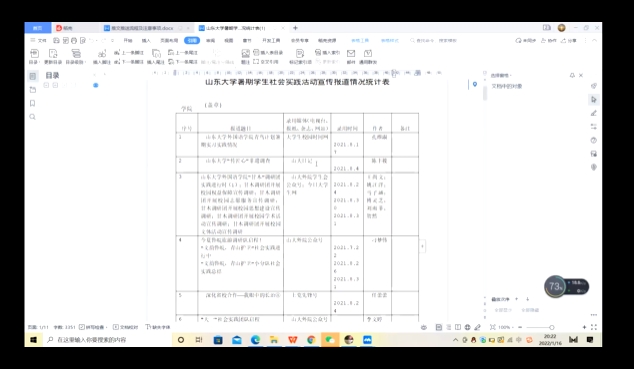The image size is (634, 371).
Task: Click the Windows taskbar search box
Action: point(108,340)
